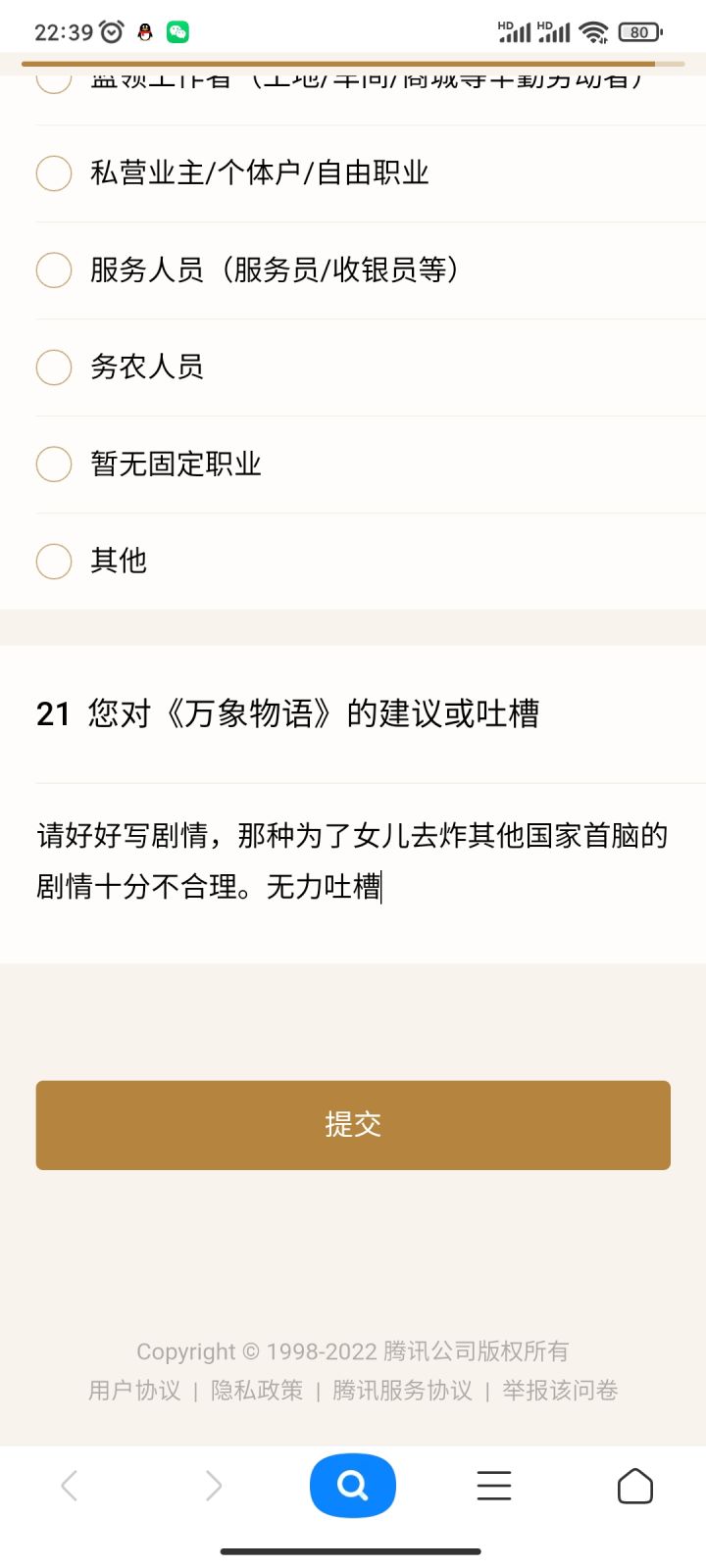Tap the battery indicator icon
706x1568 pixels.
640,32
